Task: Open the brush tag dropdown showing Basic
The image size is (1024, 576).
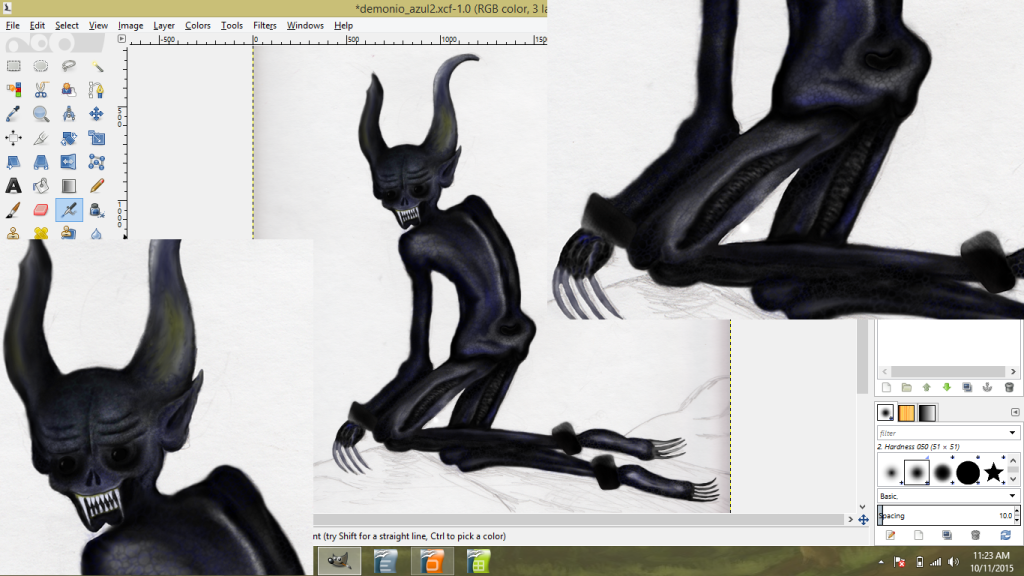Action: tap(1012, 496)
